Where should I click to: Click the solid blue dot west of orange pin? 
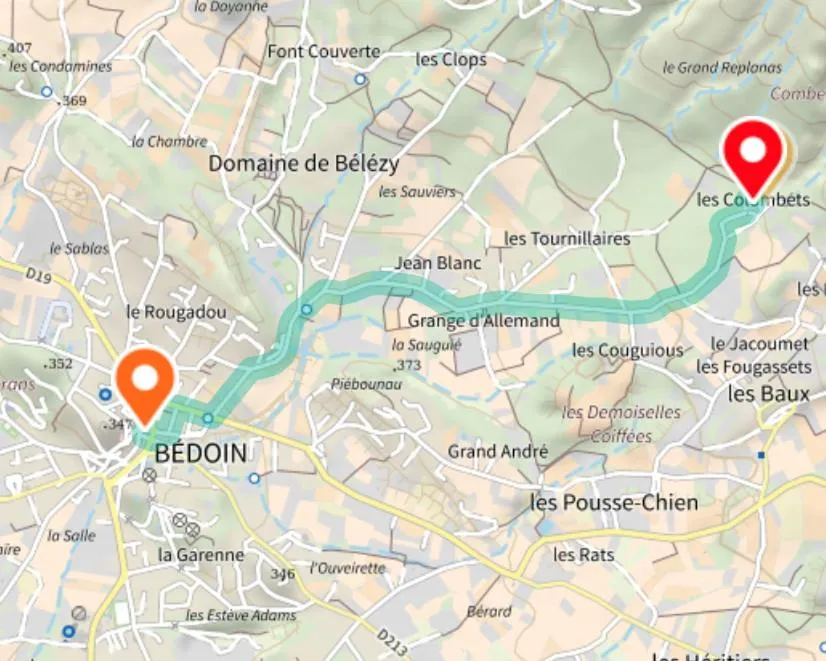(105, 394)
